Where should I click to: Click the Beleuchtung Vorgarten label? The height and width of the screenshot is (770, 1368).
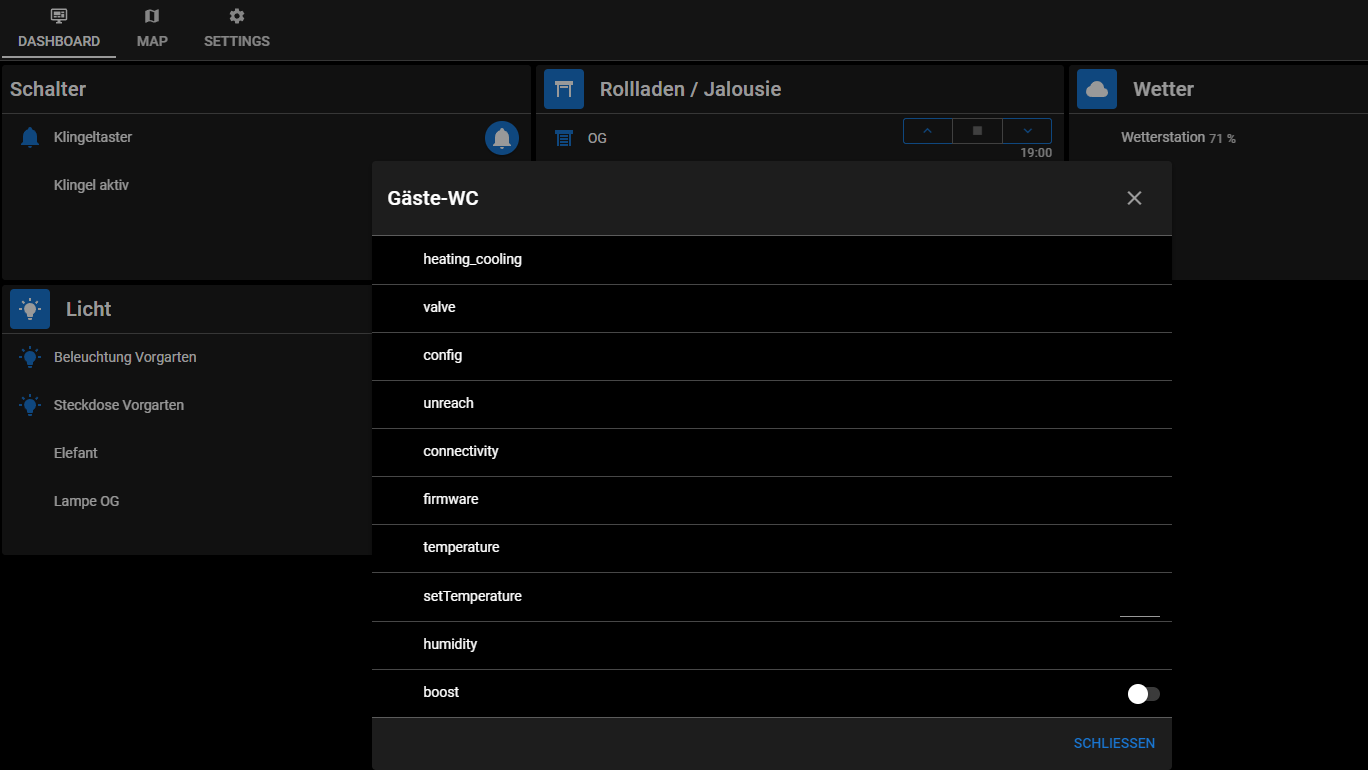(x=125, y=357)
